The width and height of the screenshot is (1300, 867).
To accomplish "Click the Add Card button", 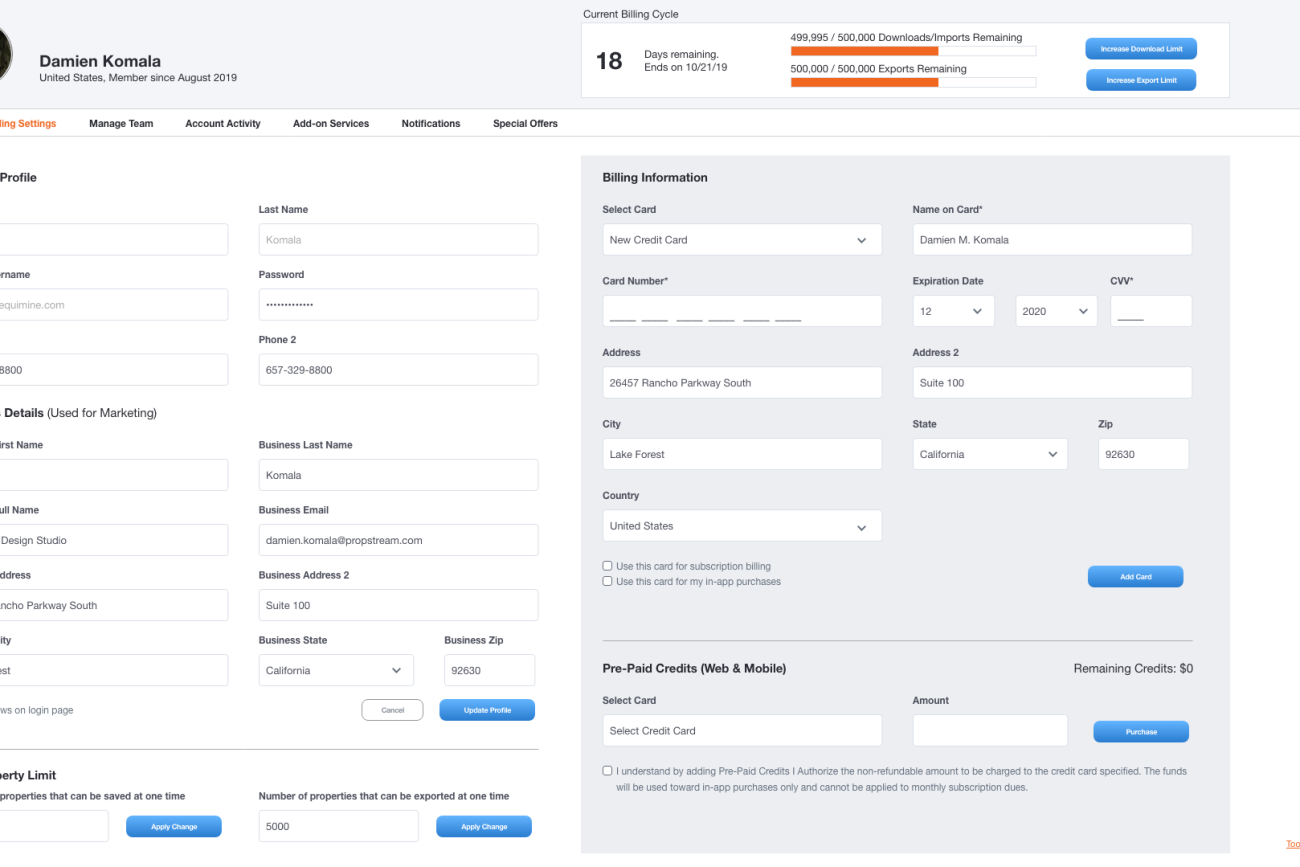I will click(x=1135, y=577).
